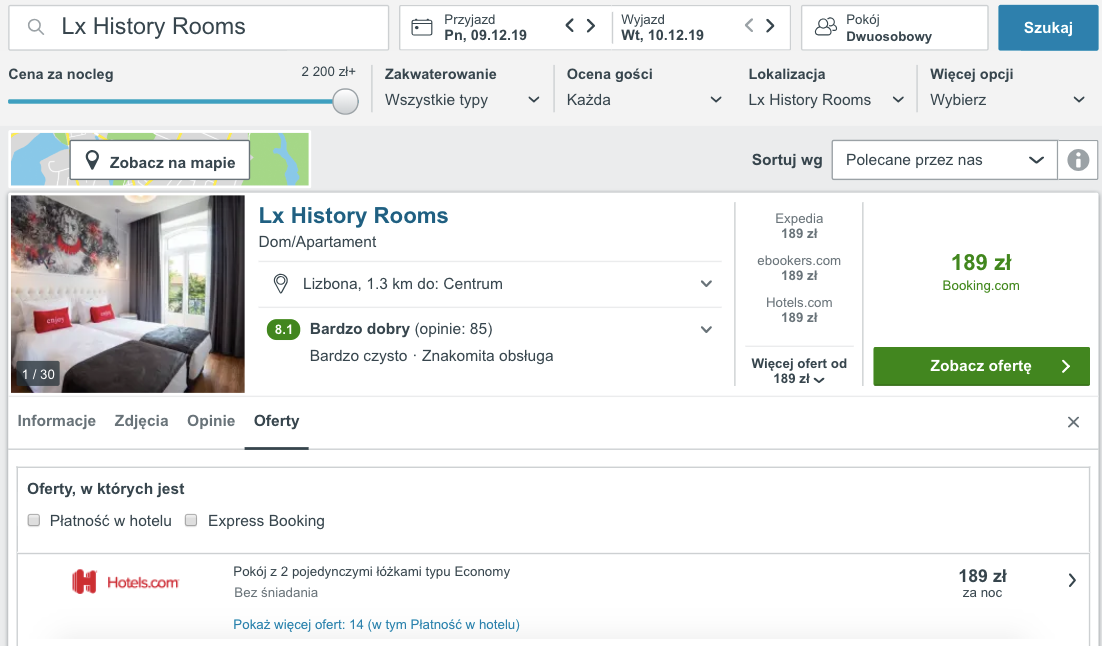The width and height of the screenshot is (1102, 646).
Task: Enable Express Booking checkbox
Action: [x=191, y=520]
